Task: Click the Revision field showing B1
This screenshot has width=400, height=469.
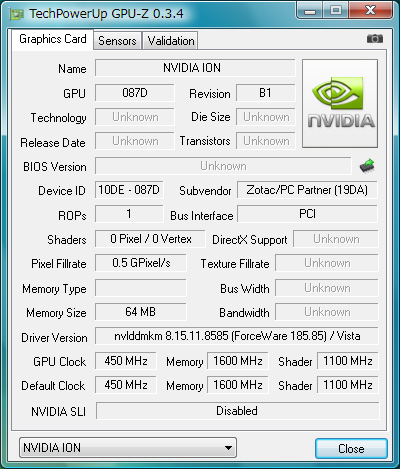Action: click(x=266, y=93)
